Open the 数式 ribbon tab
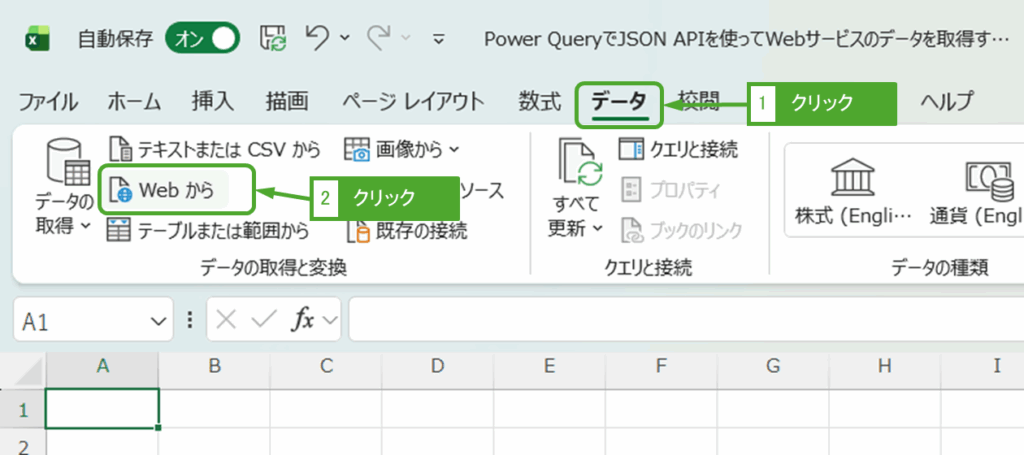The image size is (1024, 455). pos(539,101)
